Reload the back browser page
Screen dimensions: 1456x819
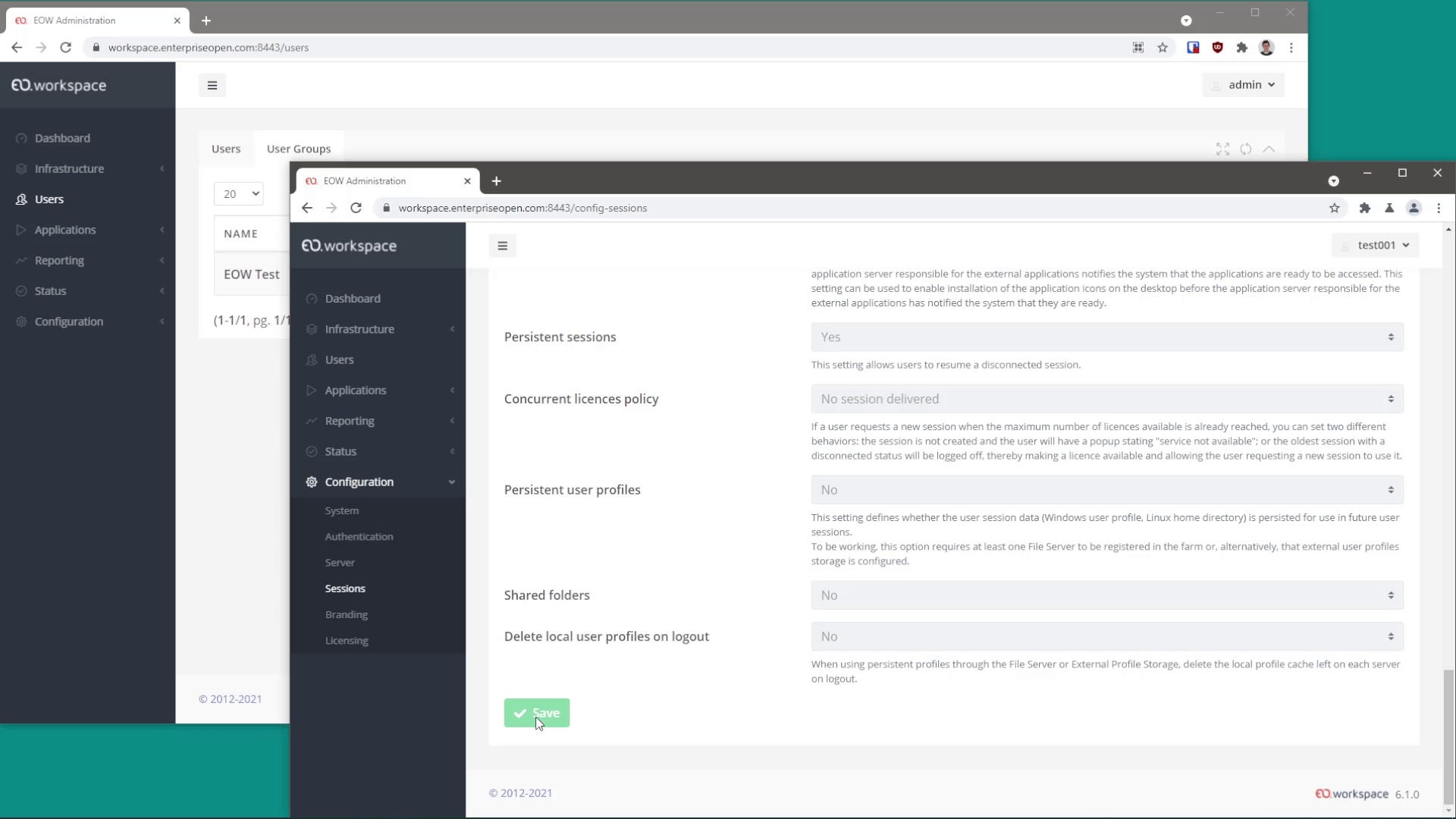point(66,47)
